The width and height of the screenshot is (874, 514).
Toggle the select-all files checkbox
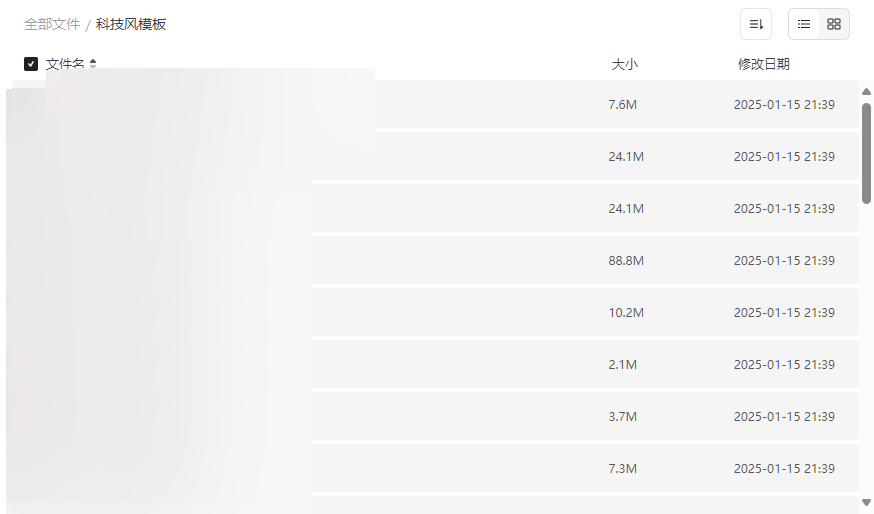(x=31, y=64)
